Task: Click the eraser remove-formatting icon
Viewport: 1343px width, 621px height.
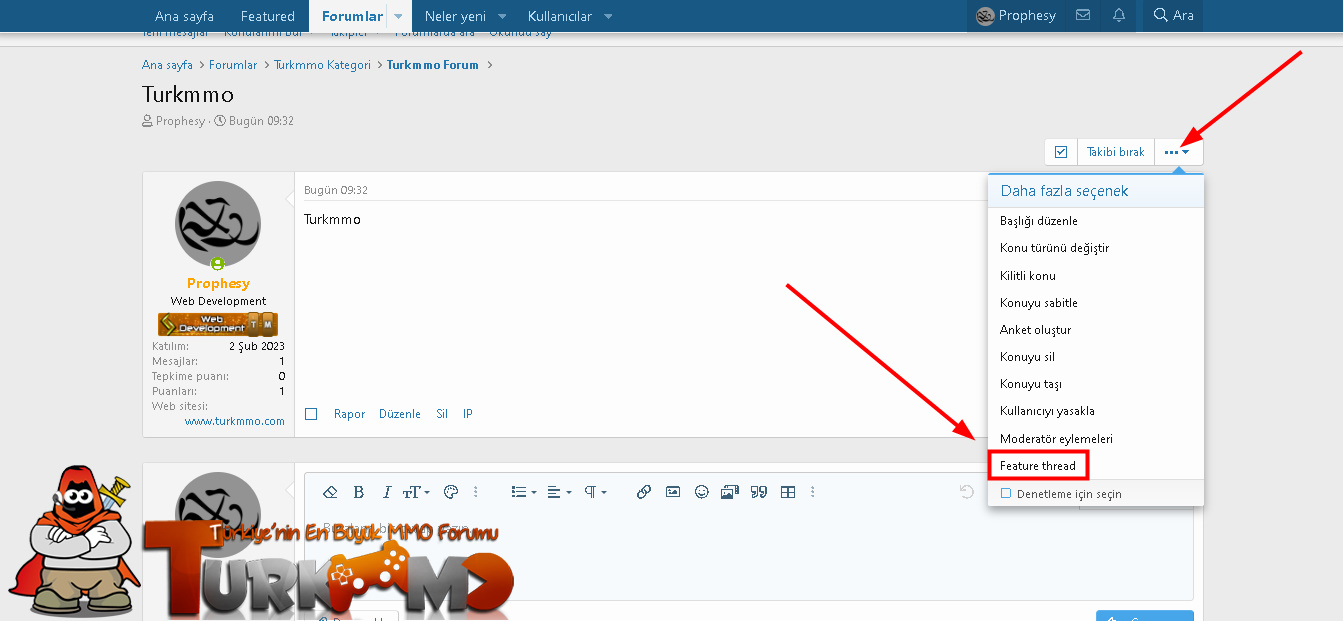Action: 330,492
